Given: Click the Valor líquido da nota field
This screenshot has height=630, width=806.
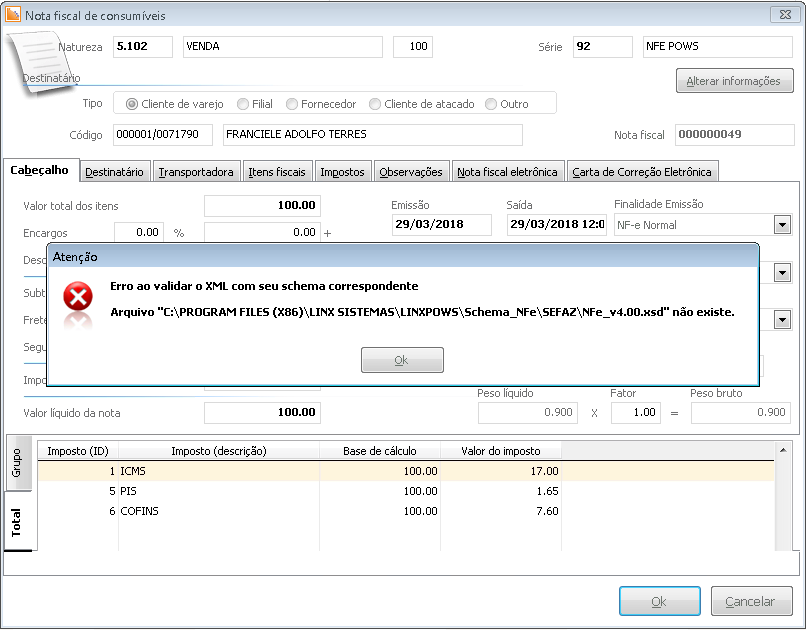Looking at the screenshot, I should pos(262,413).
